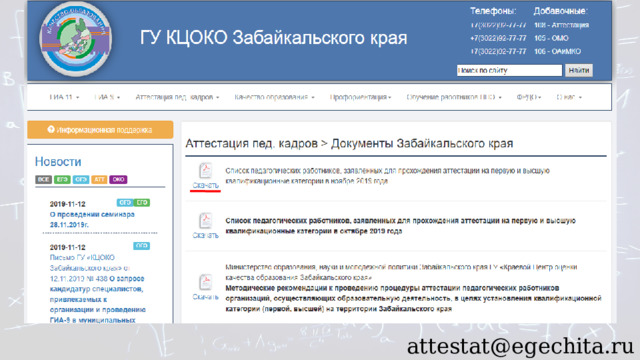Download the November 2019 list via Скачать
The height and width of the screenshot is (360, 640).
pos(205,185)
